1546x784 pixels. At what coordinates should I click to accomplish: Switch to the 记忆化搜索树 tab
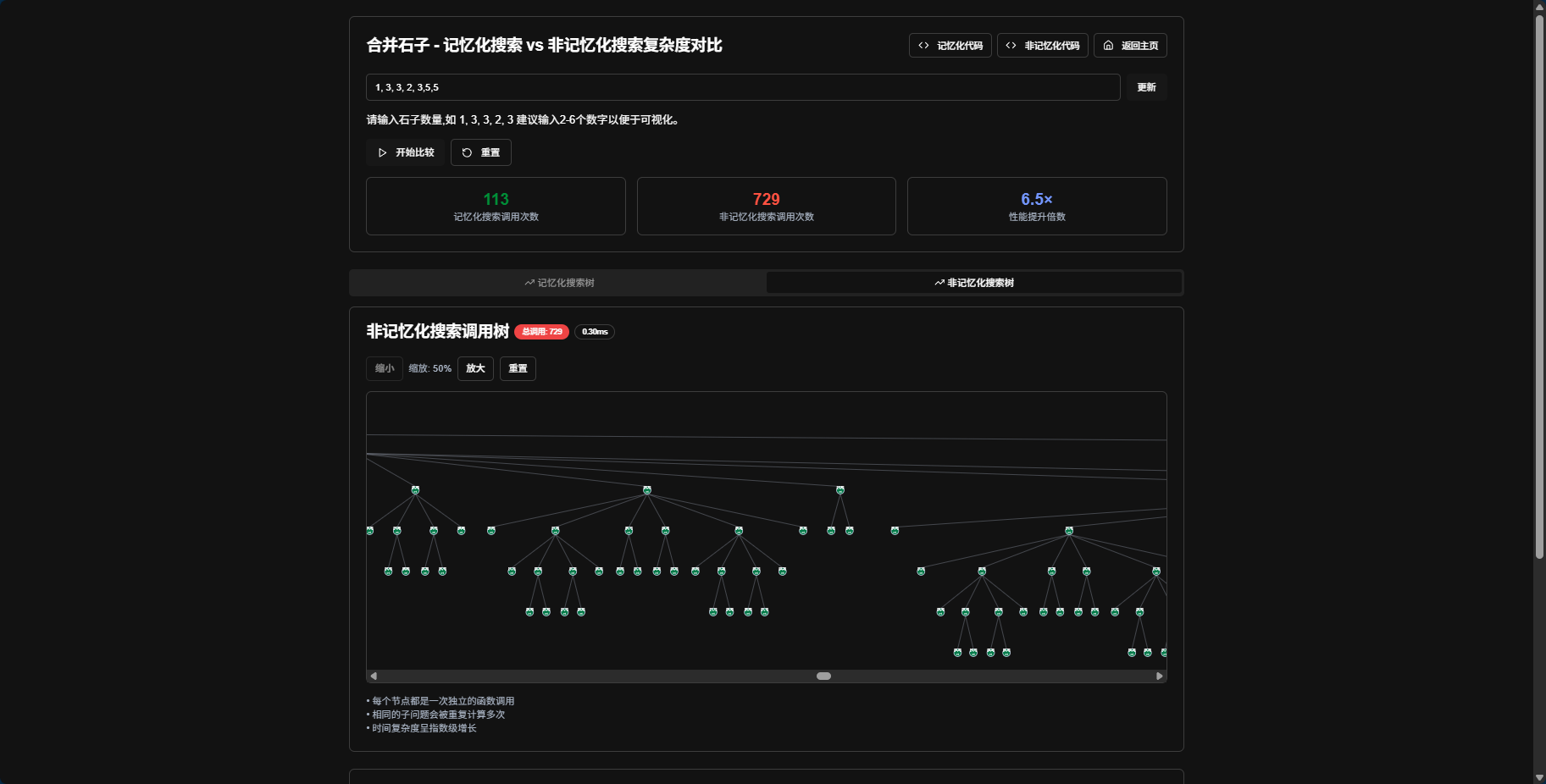559,283
